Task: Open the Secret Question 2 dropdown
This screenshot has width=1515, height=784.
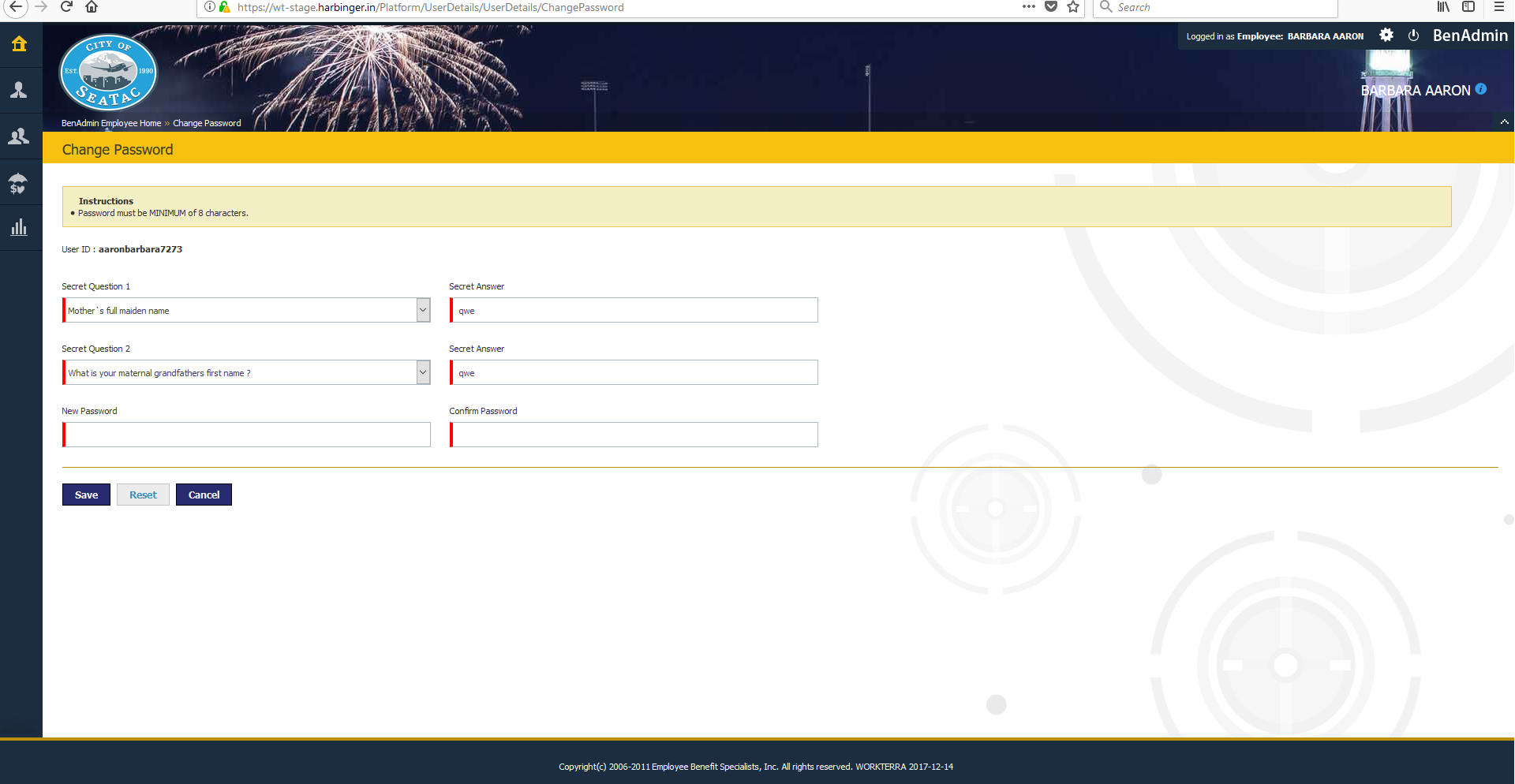Action: point(423,371)
